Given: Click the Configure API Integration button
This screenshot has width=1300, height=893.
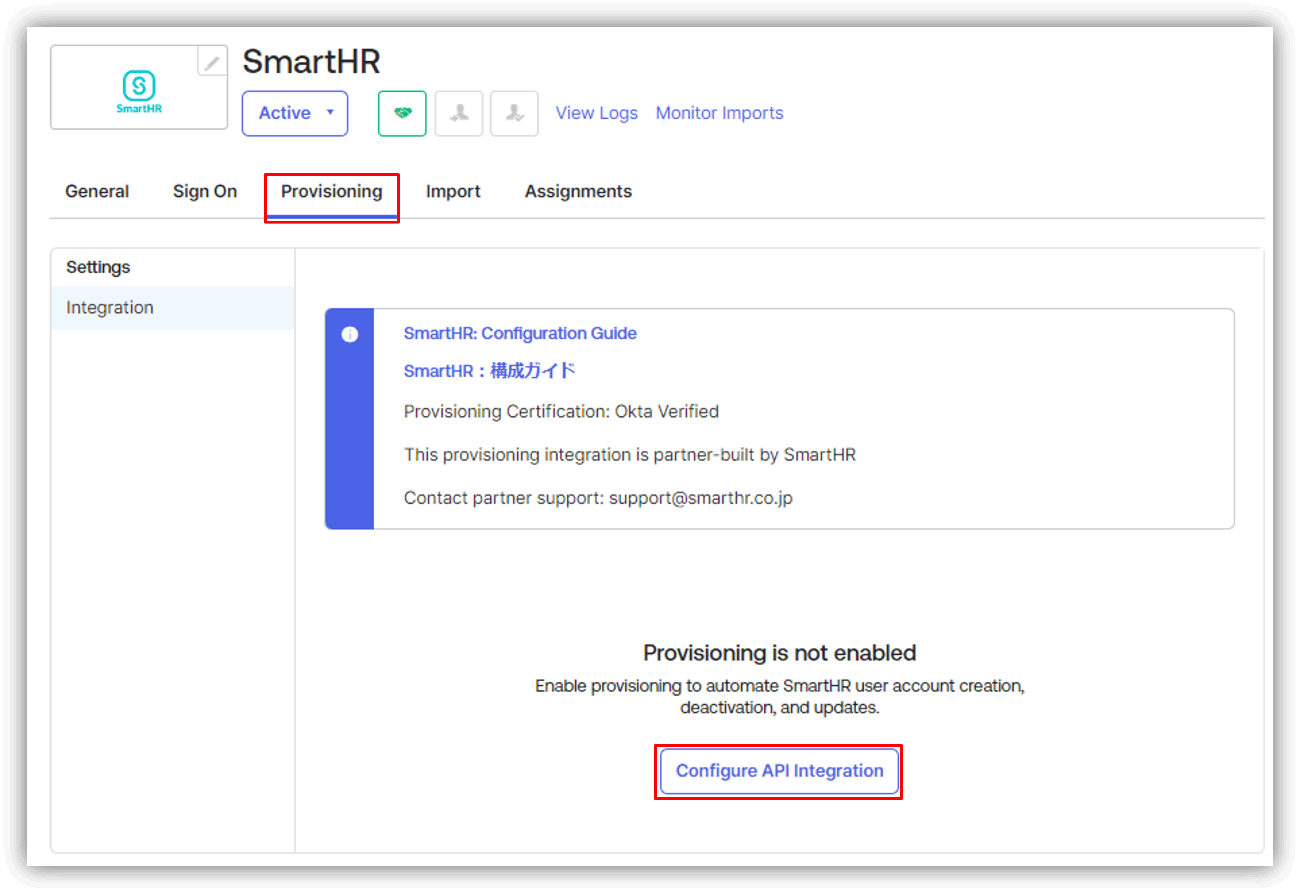Looking at the screenshot, I should pos(779,771).
